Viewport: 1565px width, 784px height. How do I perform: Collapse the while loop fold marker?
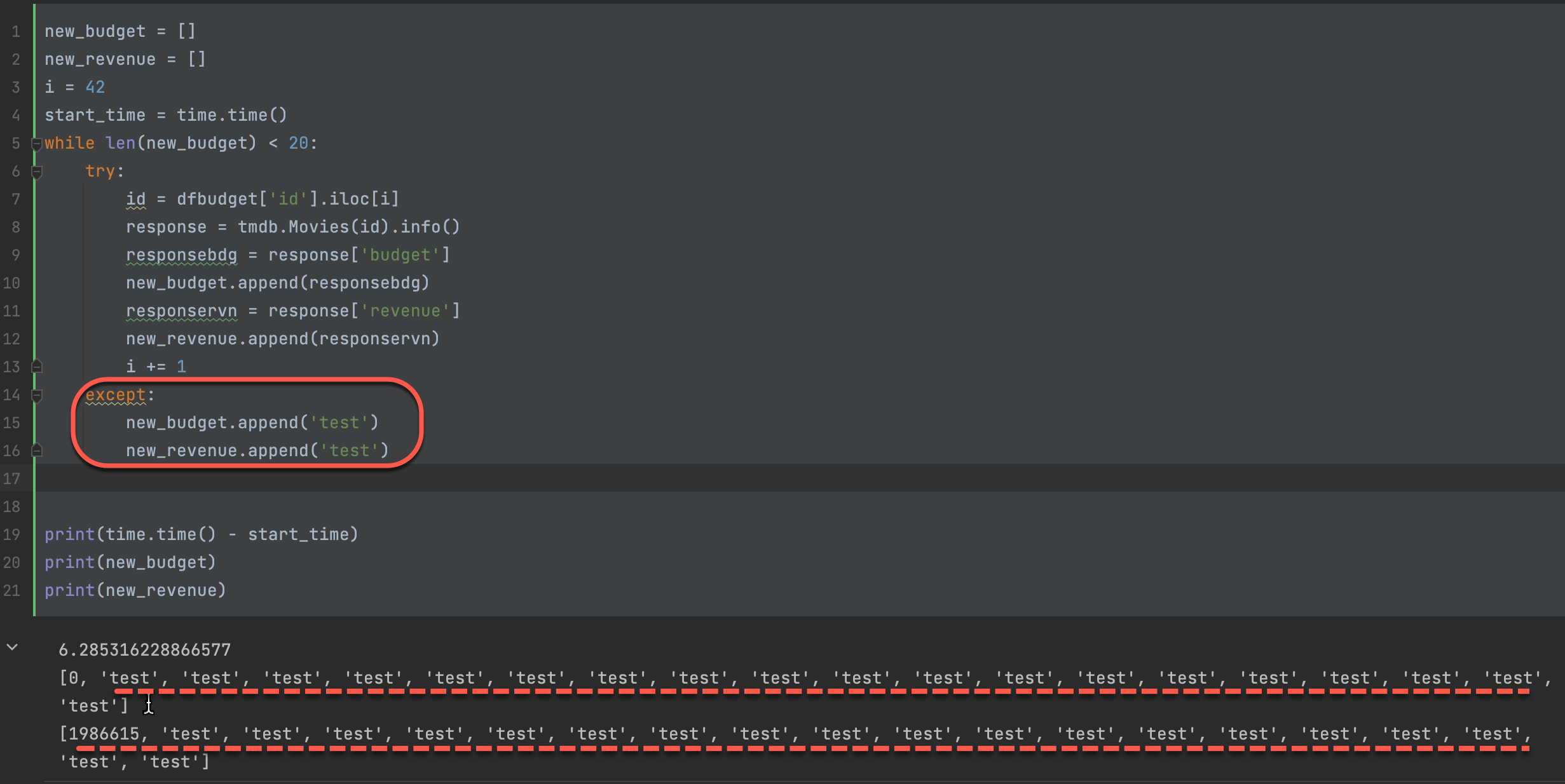(x=37, y=144)
